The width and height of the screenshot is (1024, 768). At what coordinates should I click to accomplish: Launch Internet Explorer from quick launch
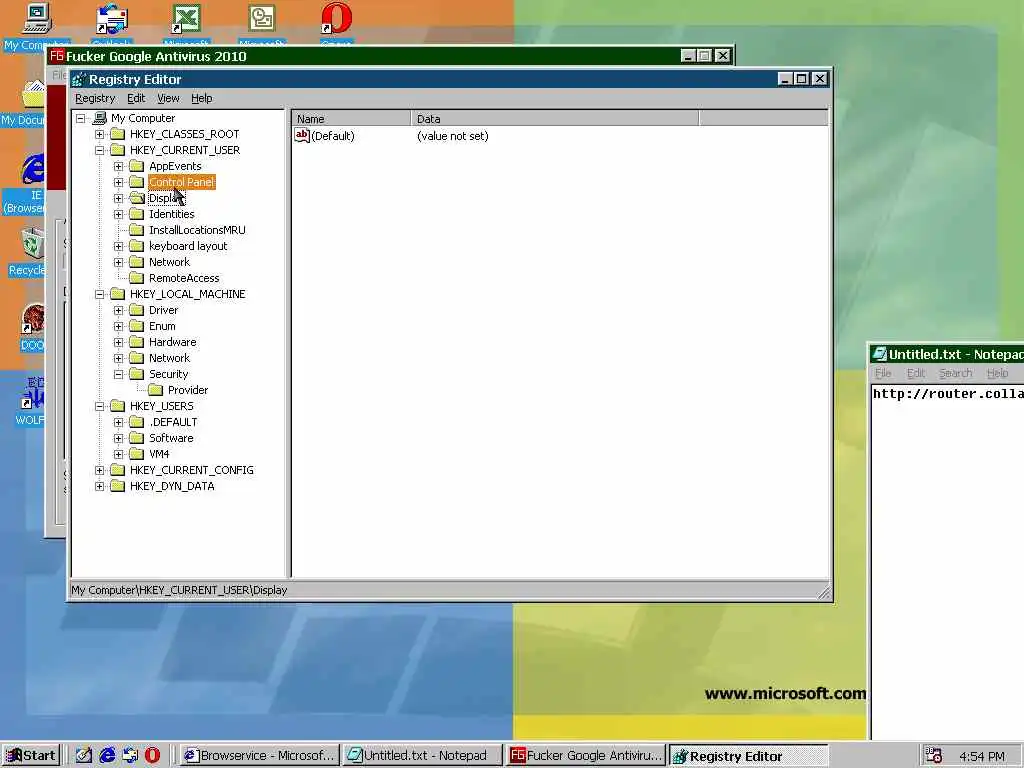(x=107, y=756)
